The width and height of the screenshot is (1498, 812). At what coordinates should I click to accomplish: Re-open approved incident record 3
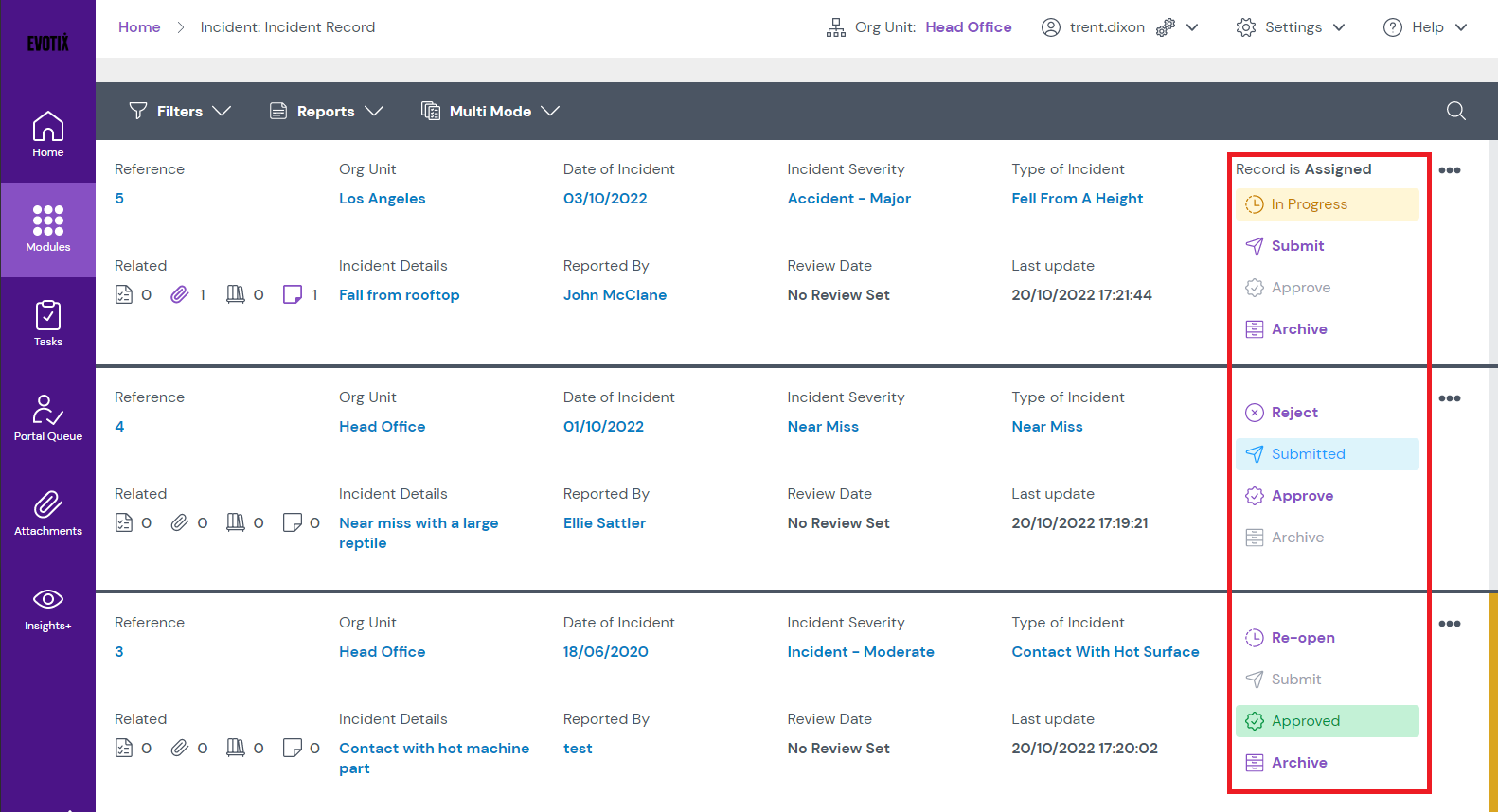pos(1302,638)
